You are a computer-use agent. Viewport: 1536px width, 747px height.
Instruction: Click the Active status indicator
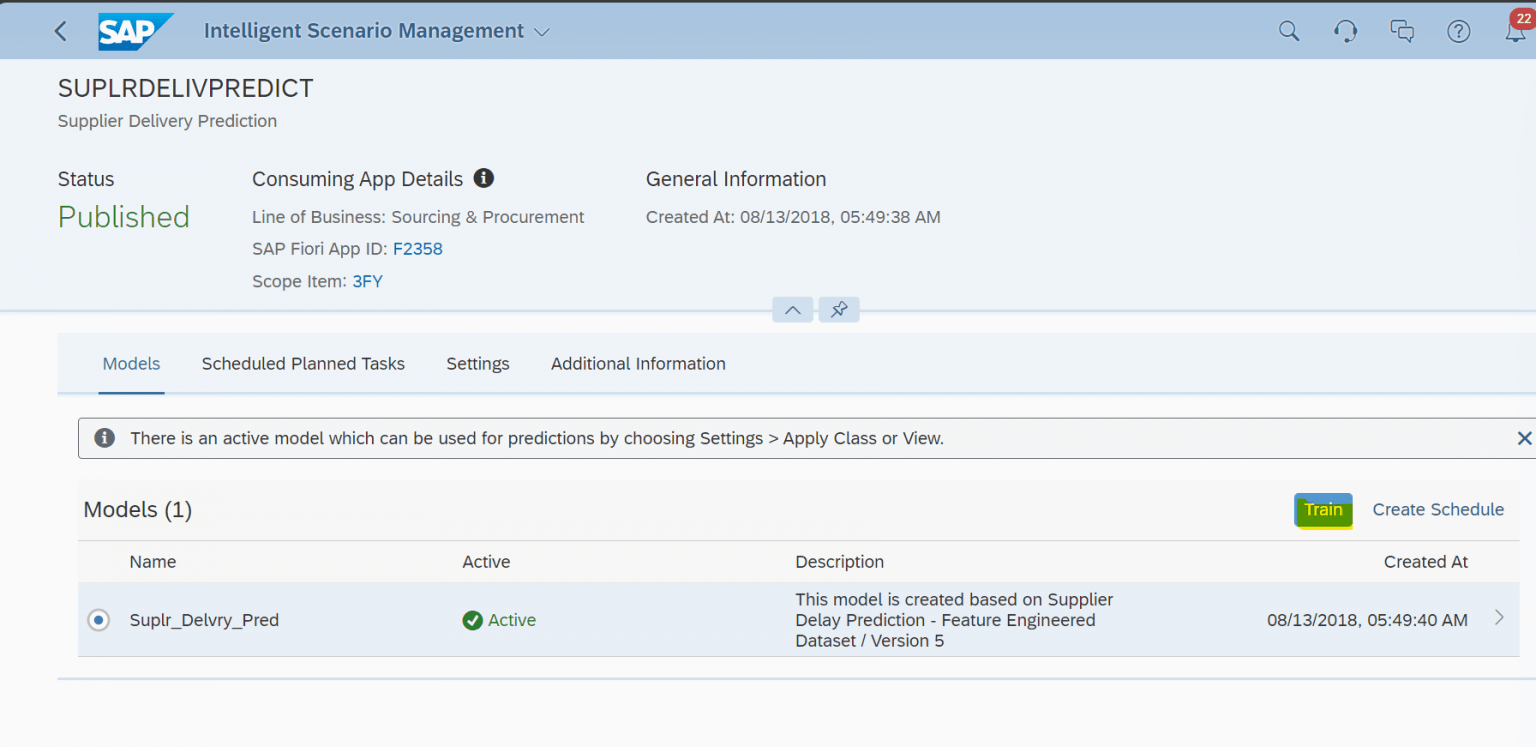point(499,620)
